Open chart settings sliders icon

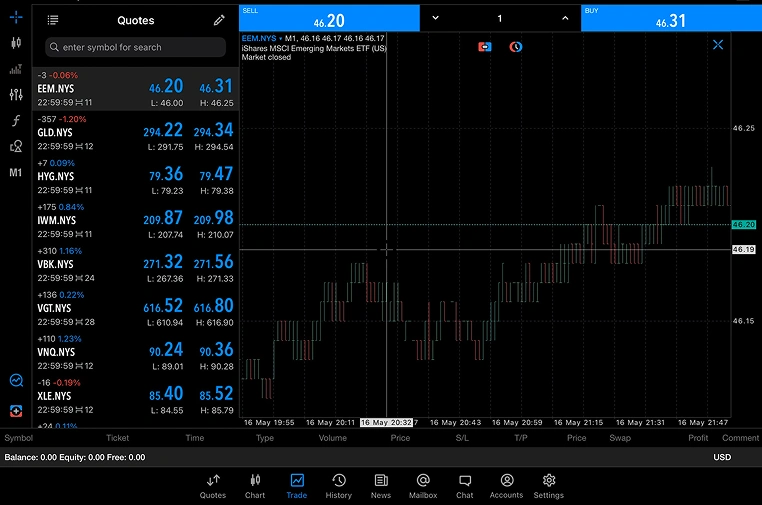tap(16, 94)
